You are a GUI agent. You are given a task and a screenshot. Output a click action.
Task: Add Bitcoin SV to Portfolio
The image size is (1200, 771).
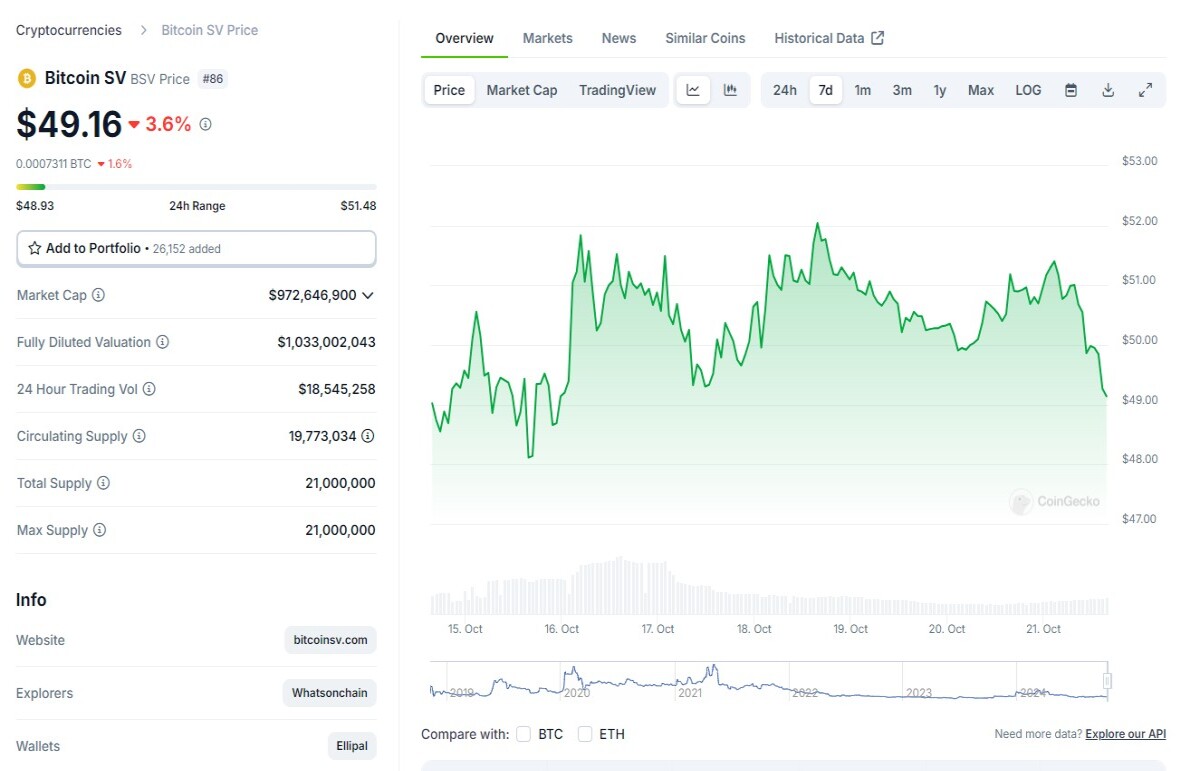click(196, 248)
